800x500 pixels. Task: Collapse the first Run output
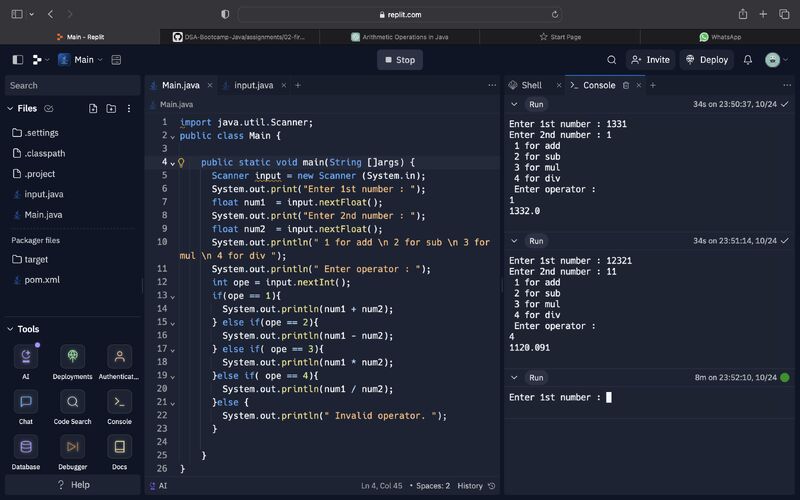(x=514, y=104)
